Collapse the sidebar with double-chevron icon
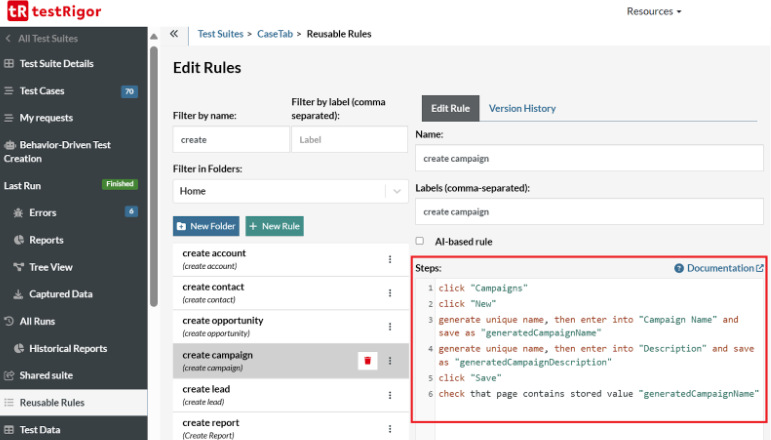The image size is (771, 440). (174, 33)
